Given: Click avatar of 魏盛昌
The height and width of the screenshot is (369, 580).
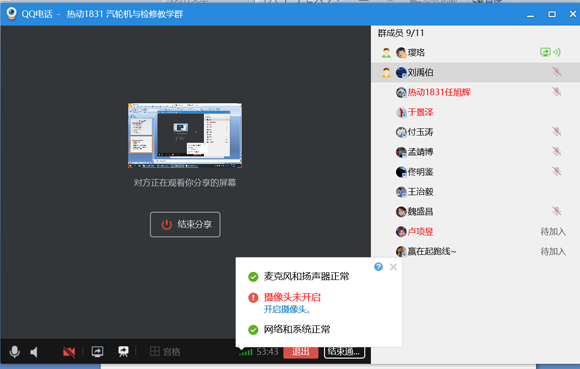Looking at the screenshot, I should coord(401,212).
